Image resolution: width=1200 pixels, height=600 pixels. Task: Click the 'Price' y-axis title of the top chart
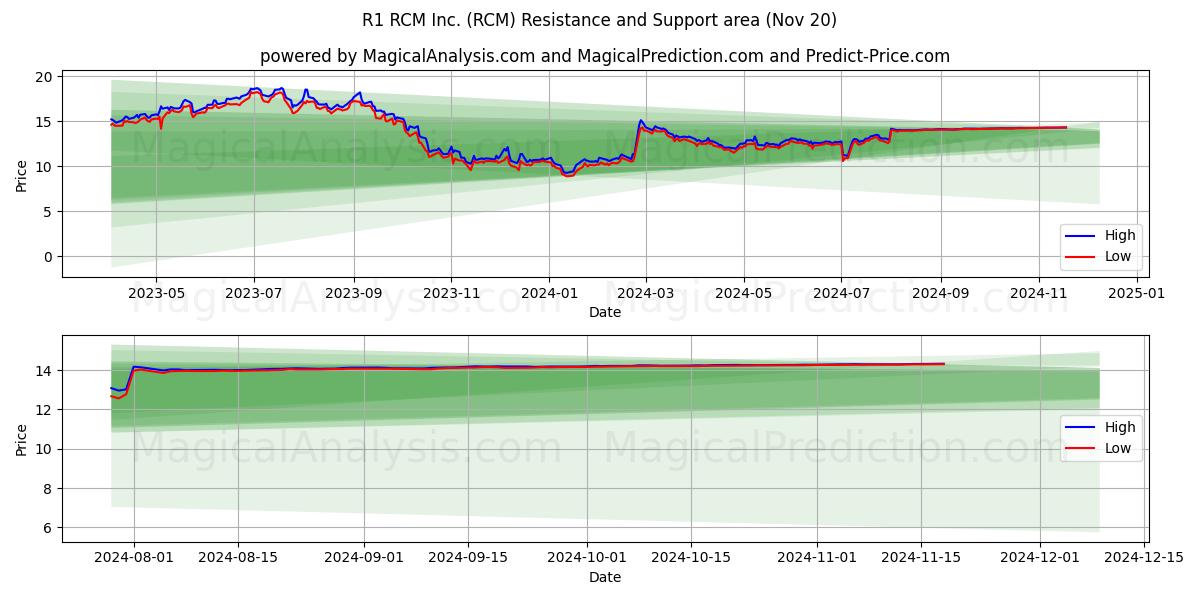tap(22, 174)
